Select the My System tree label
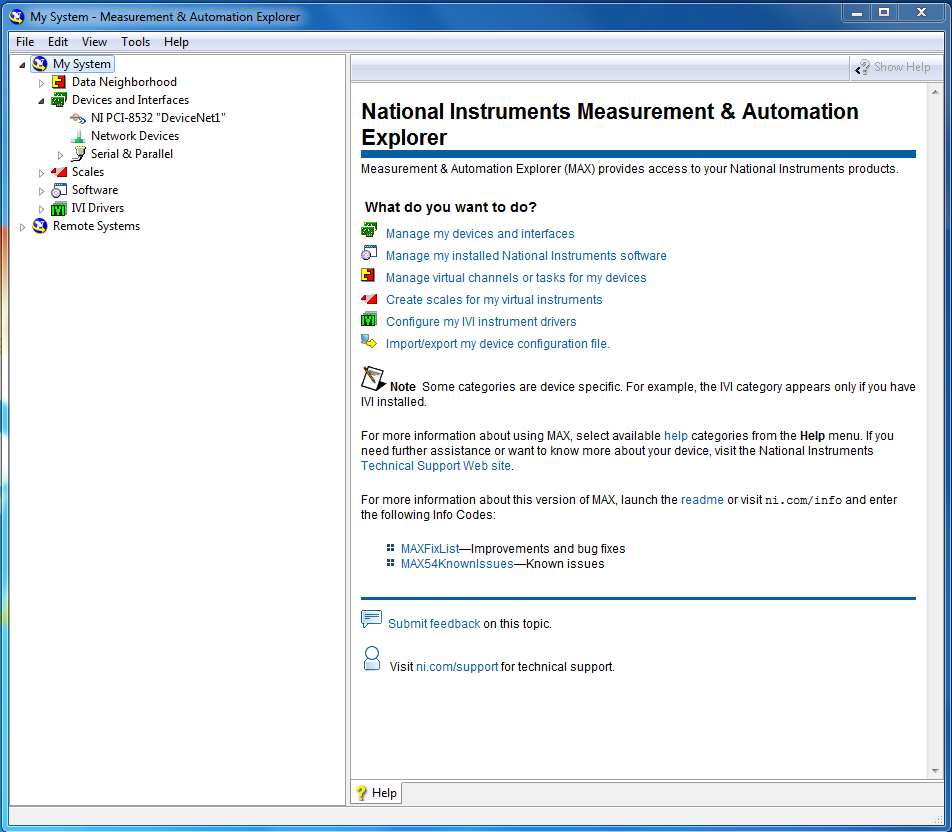952x832 pixels. click(81, 64)
